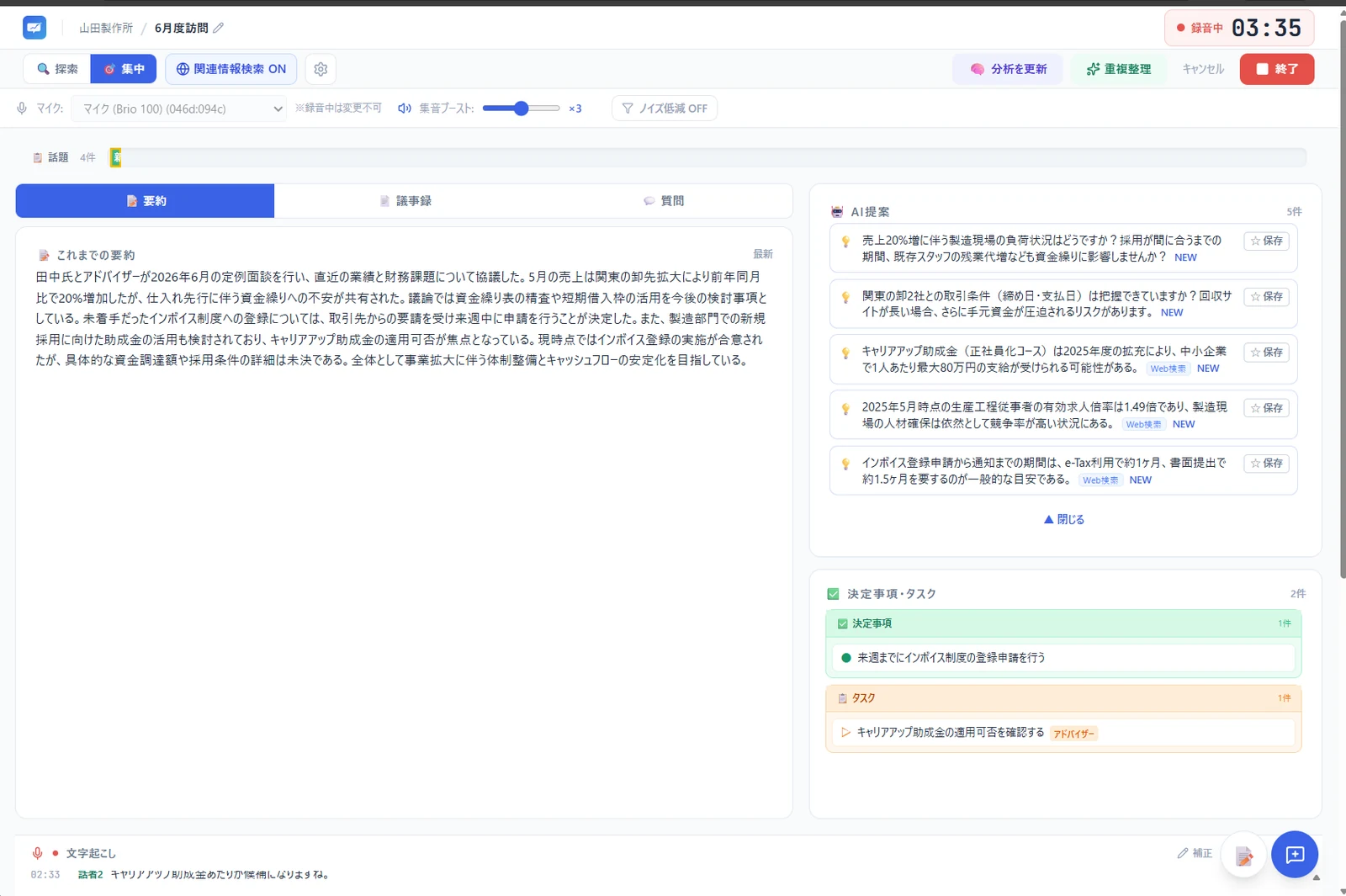This screenshot has width=1346, height=896.
Task: Click the speaker icon for 集音ブースト
Action: click(x=405, y=109)
